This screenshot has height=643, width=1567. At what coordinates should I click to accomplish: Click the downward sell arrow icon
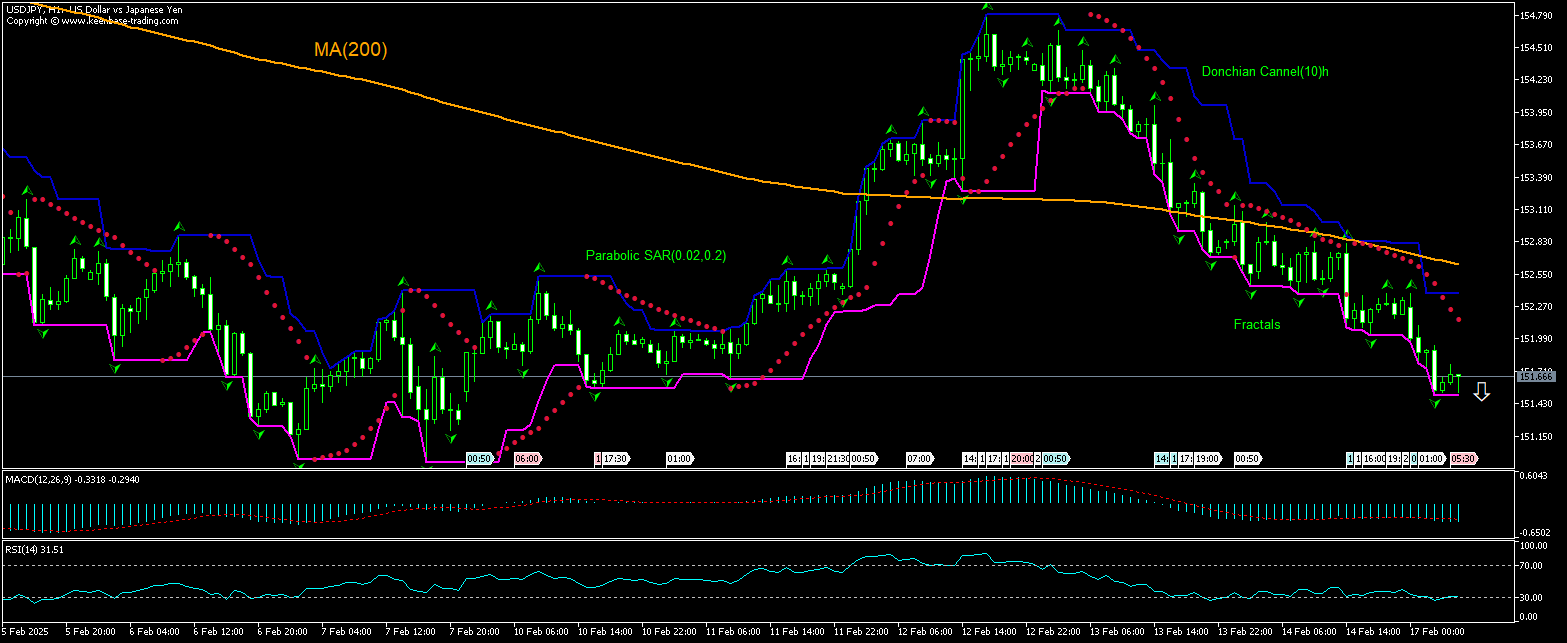tap(1481, 393)
